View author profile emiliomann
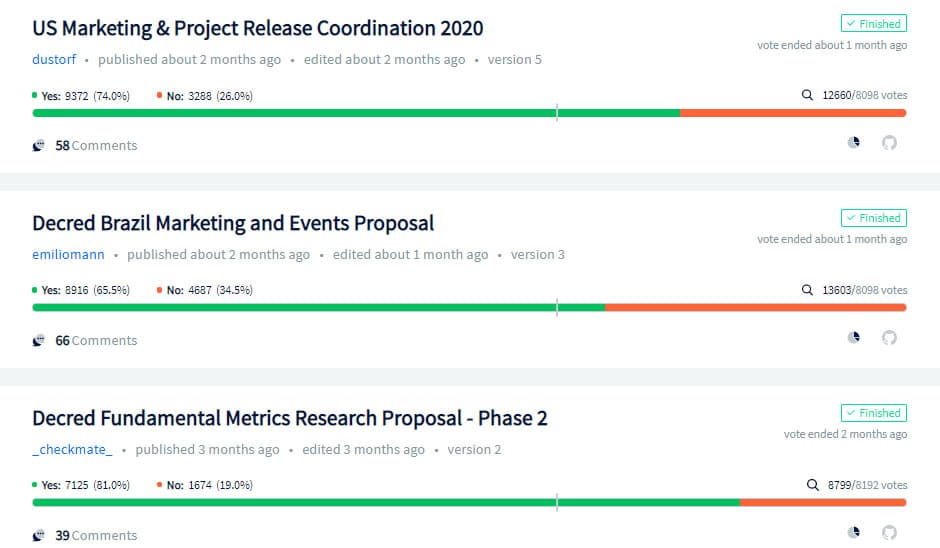Image resolution: width=940 pixels, height=548 pixels. (68, 255)
